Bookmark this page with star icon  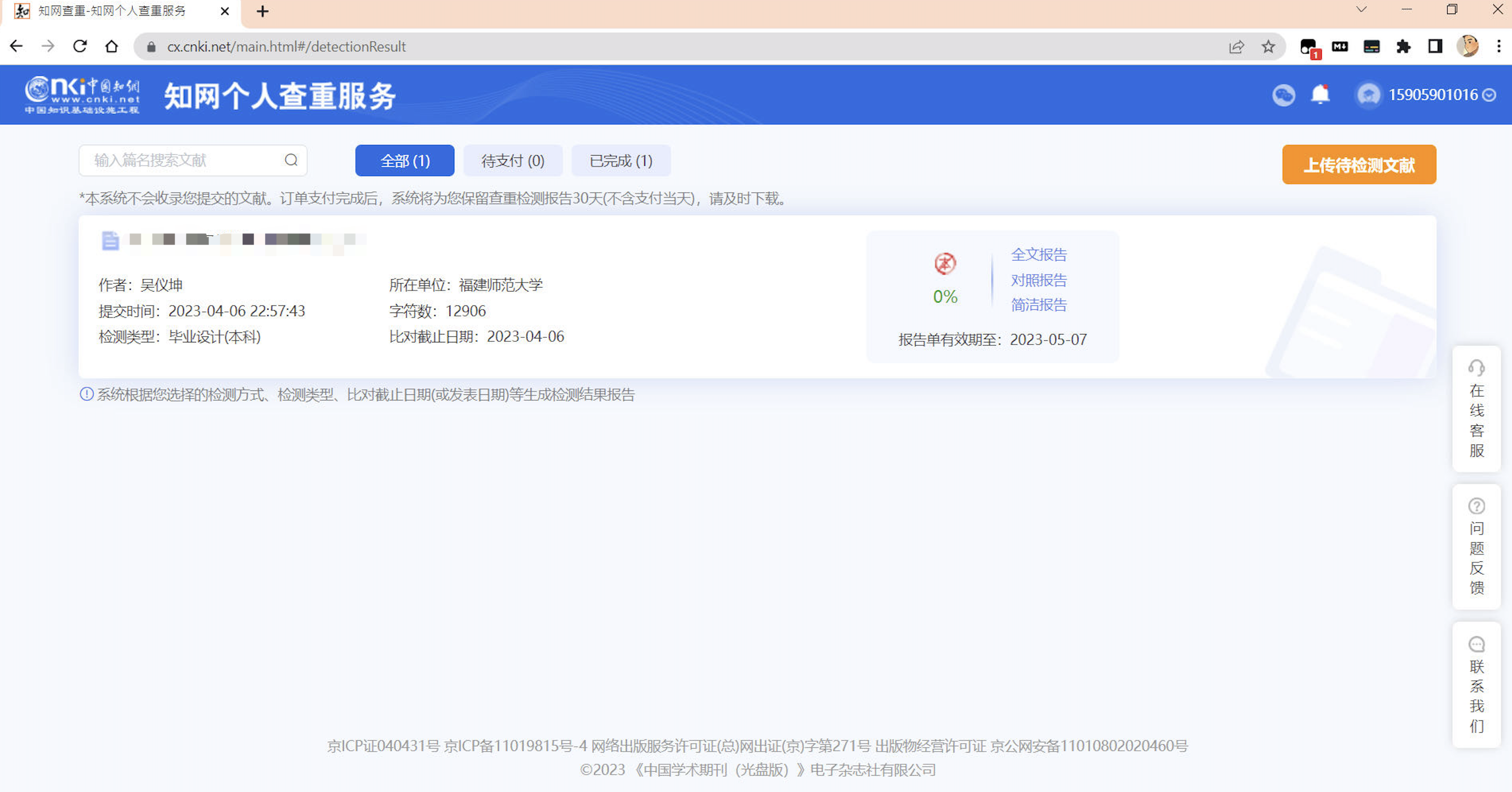tap(1268, 47)
